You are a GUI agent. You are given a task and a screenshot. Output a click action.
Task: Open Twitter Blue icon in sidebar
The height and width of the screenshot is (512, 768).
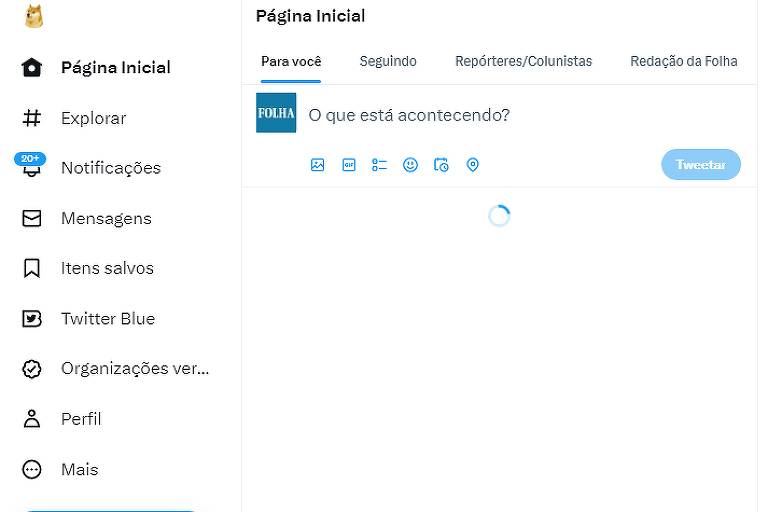click(32, 319)
